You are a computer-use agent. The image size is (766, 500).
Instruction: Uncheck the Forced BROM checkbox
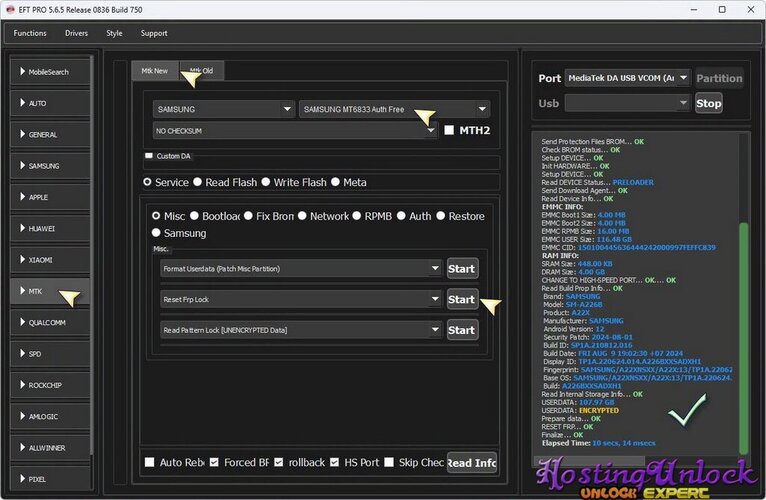pos(214,462)
